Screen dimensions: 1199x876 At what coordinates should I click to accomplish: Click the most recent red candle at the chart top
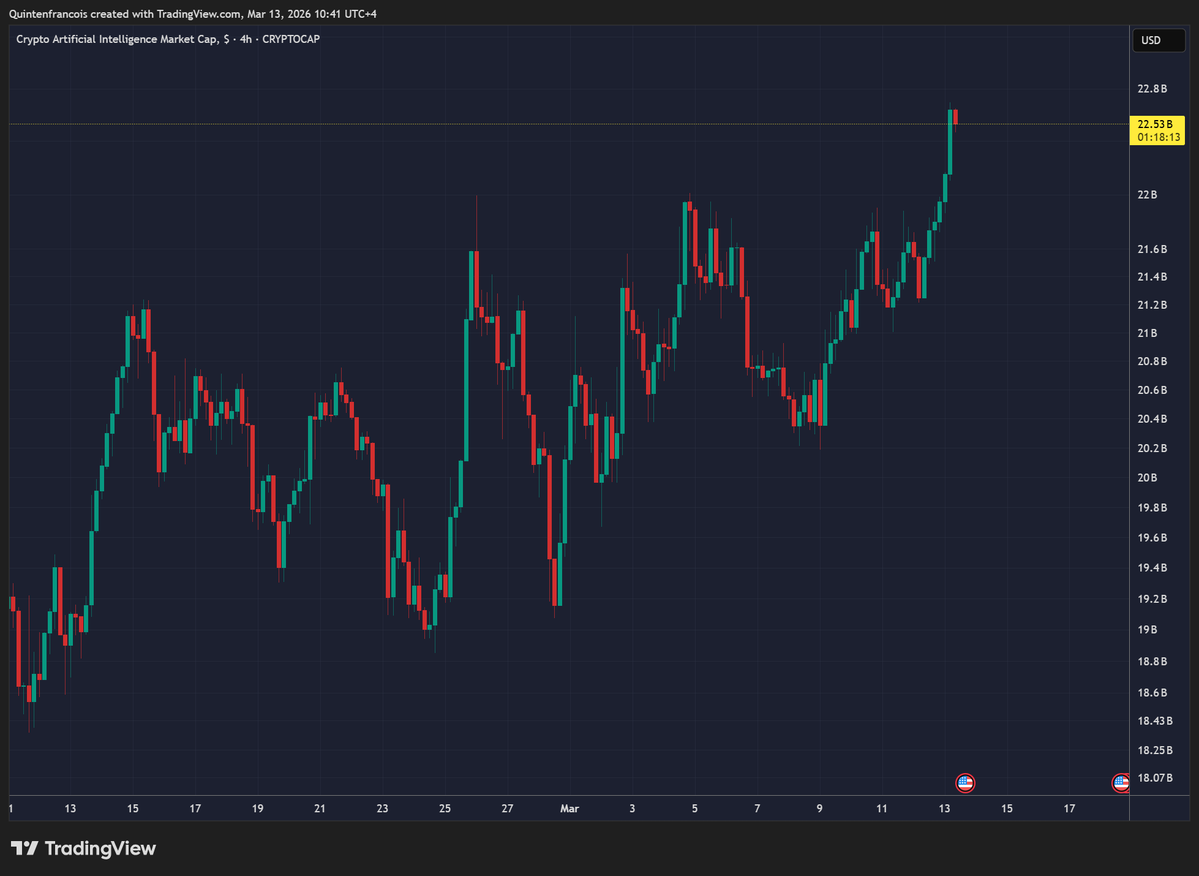pos(955,117)
